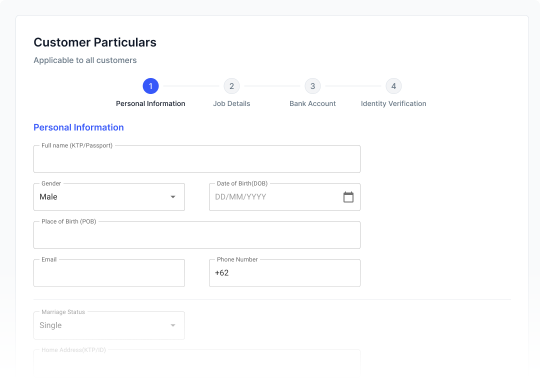Focus the Email input field
The height and width of the screenshot is (379, 540).
(x=109, y=273)
